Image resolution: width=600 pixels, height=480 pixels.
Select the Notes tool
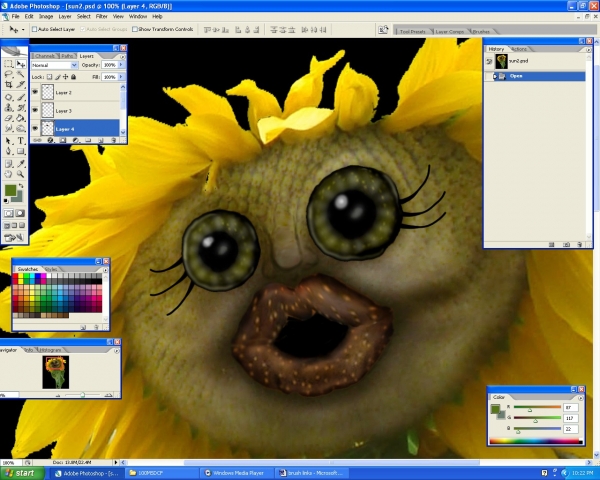(x=8, y=164)
